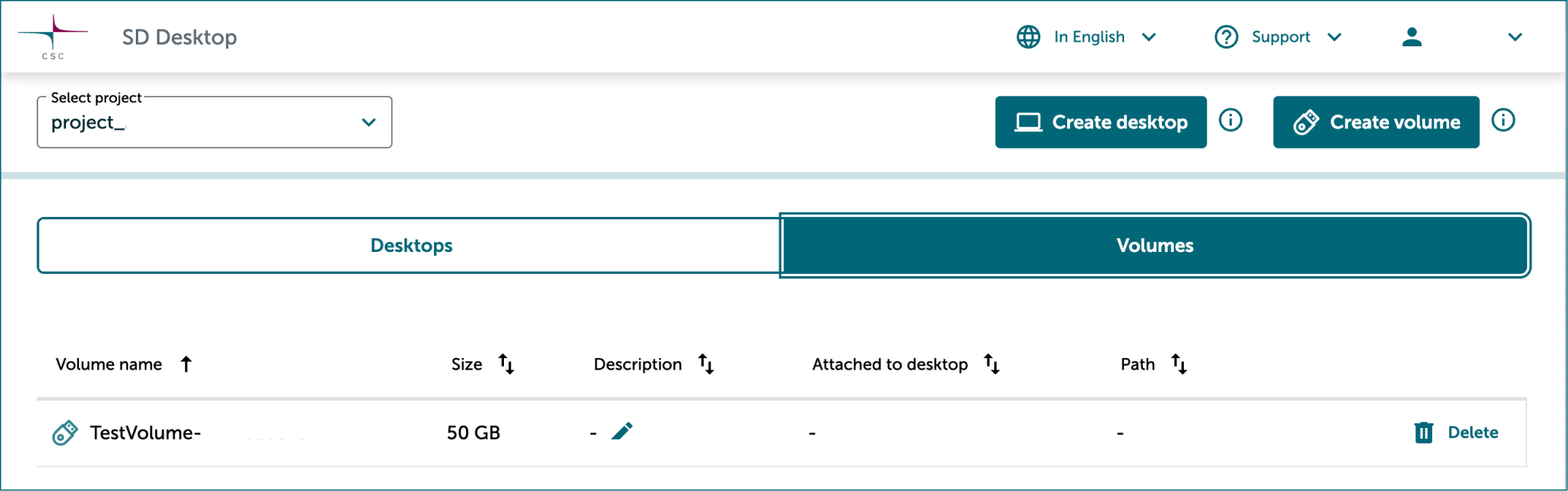1568x491 pixels.
Task: Edit description with pencil icon
Action: tap(622, 432)
